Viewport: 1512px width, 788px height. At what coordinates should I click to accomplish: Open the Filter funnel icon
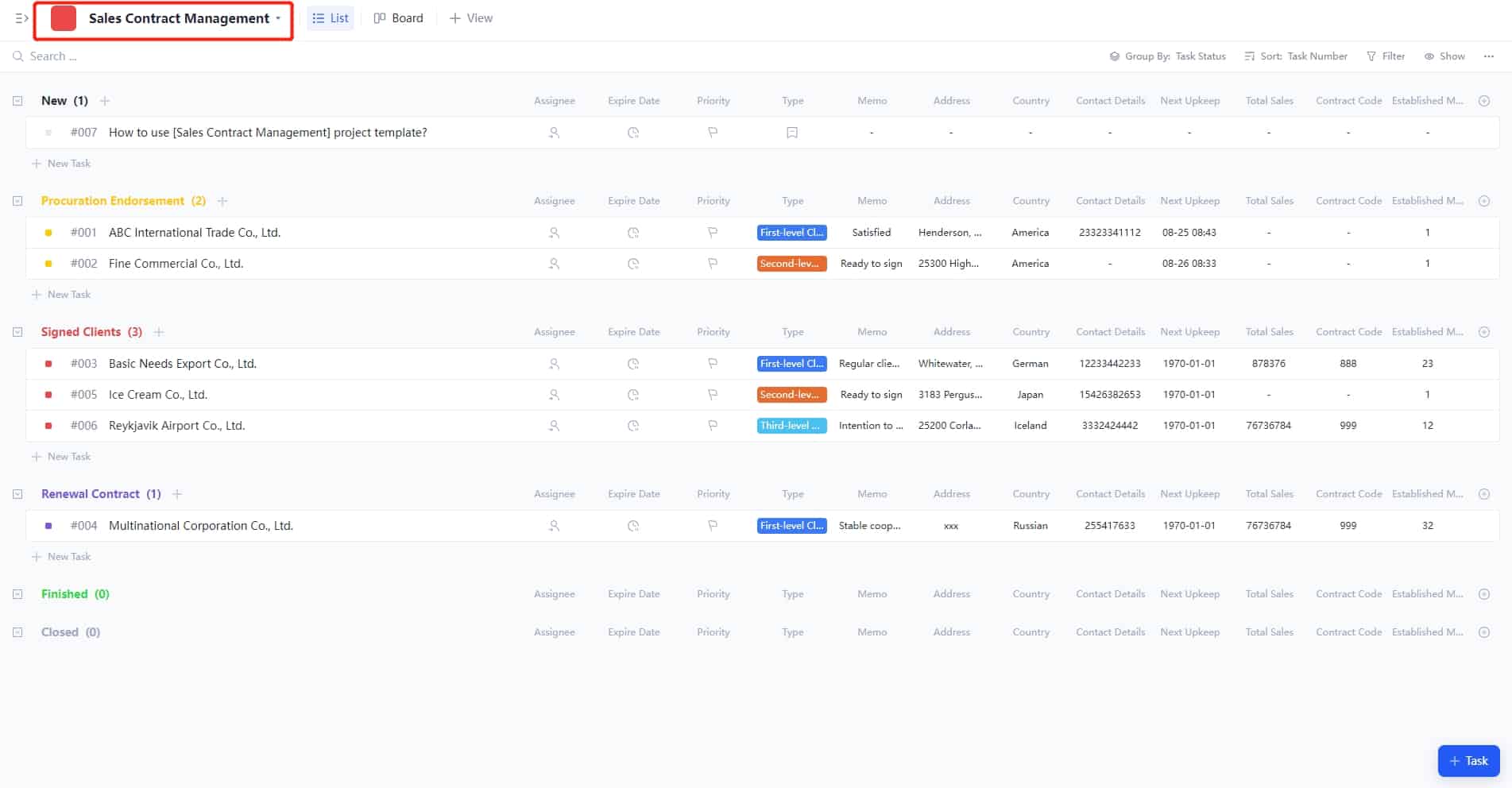pos(1372,56)
